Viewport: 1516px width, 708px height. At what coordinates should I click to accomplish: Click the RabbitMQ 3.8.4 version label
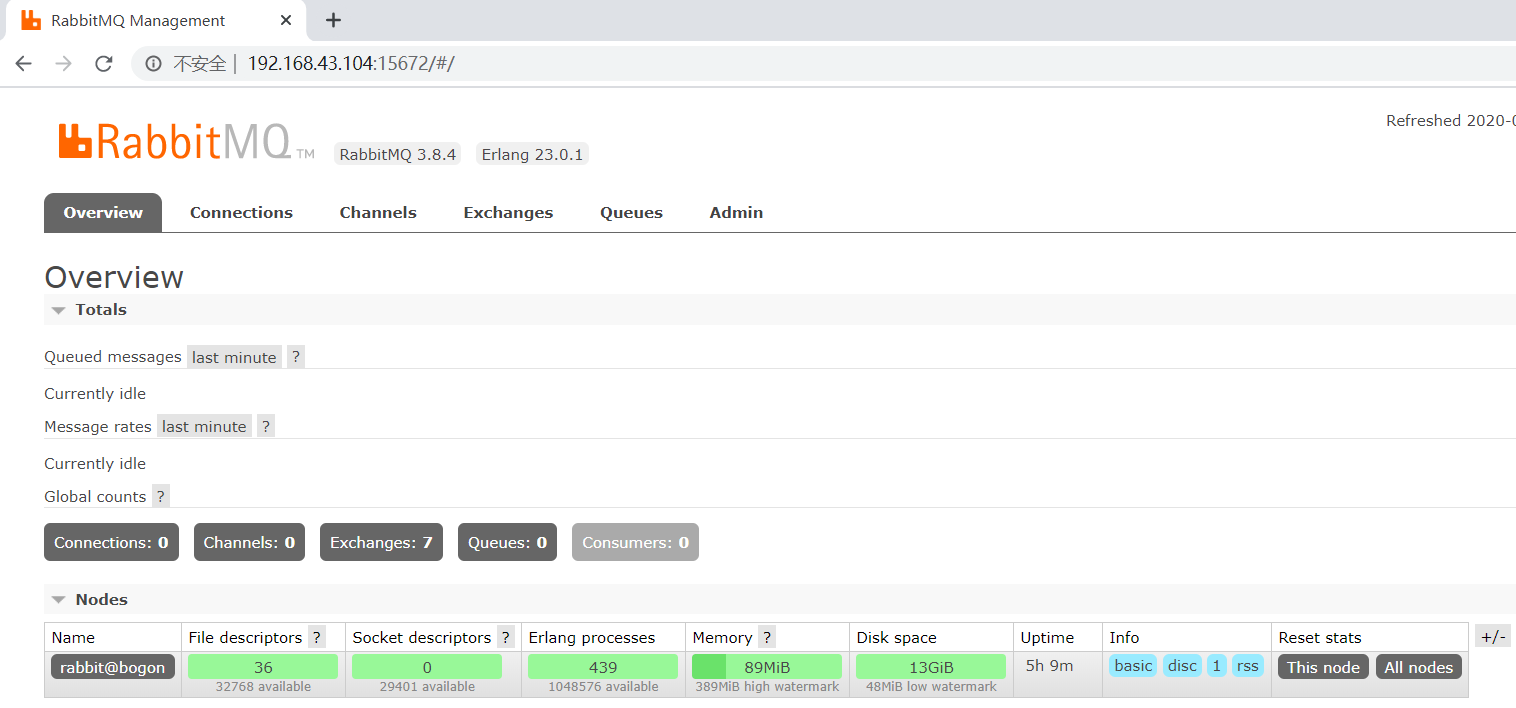click(397, 154)
